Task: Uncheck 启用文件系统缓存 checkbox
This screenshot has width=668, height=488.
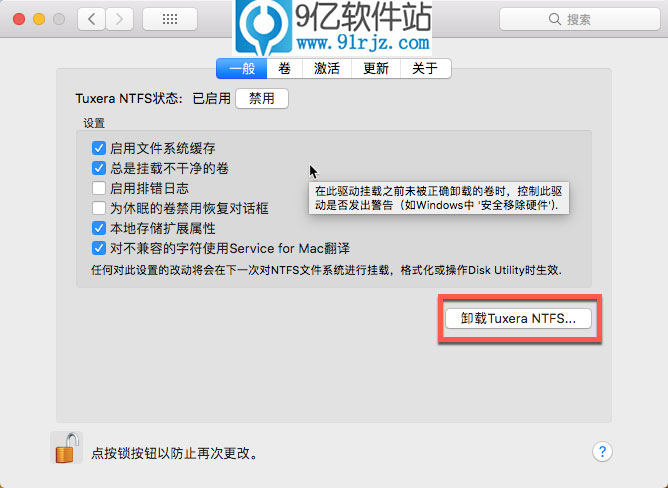Action: tap(99, 148)
